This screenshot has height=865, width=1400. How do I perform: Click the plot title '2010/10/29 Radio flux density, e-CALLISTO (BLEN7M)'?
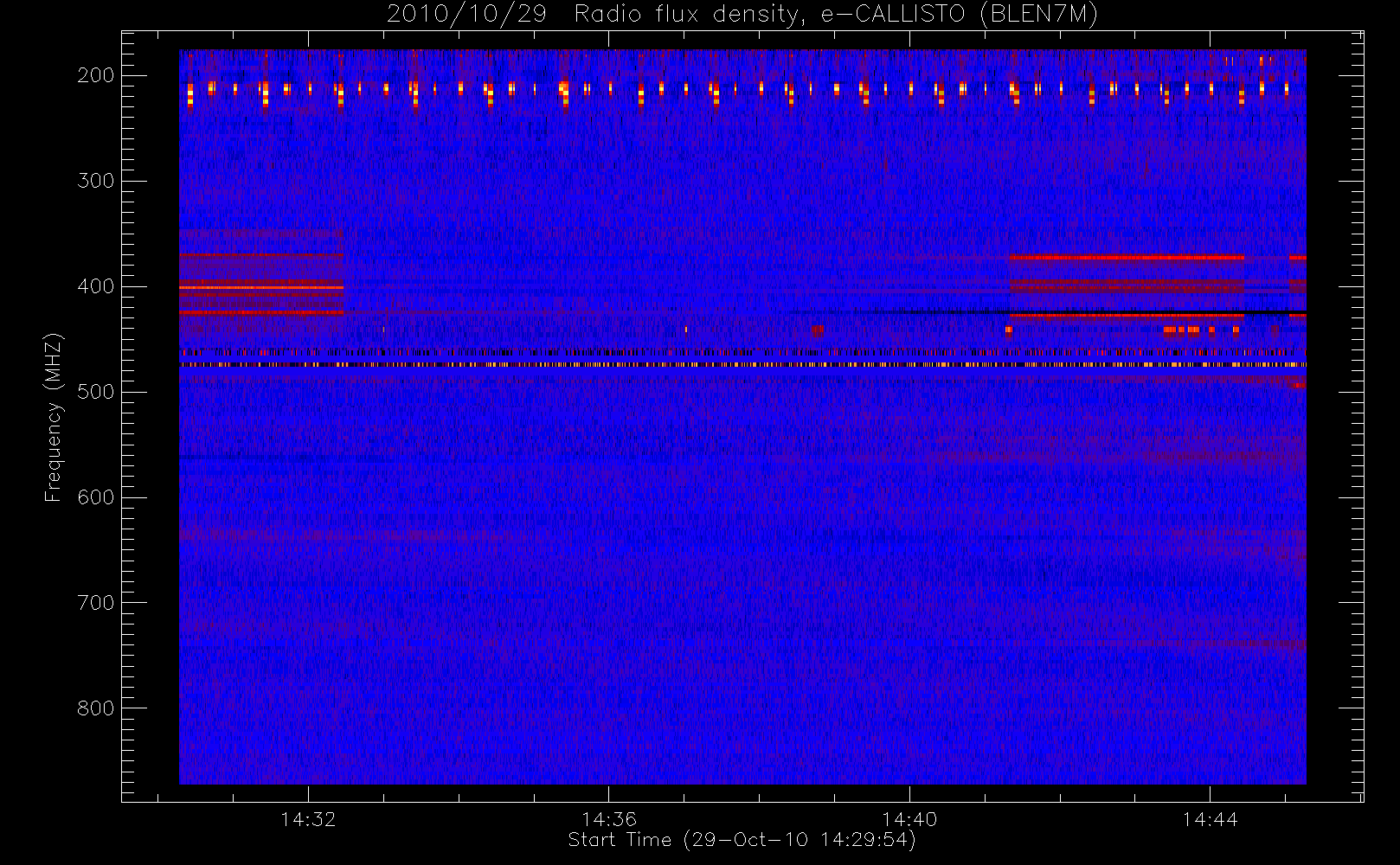pyautogui.click(x=742, y=15)
